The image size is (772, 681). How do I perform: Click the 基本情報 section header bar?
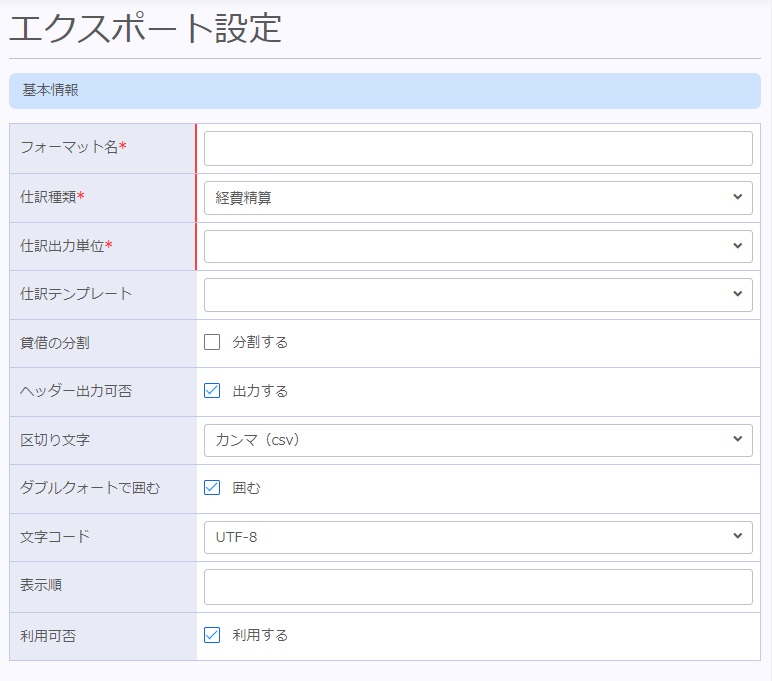pos(385,91)
